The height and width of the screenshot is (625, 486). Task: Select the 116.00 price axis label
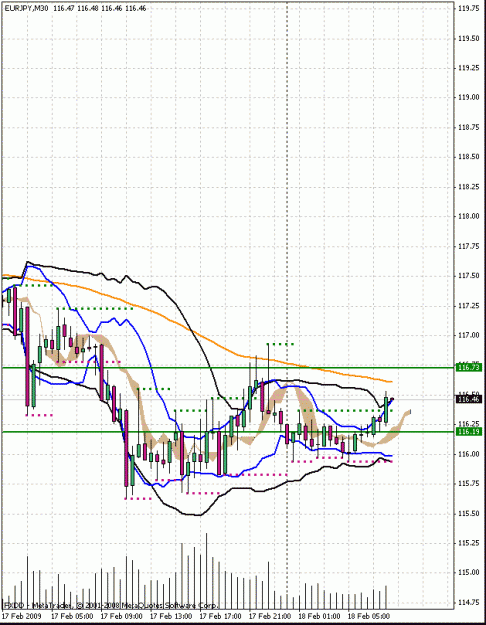tap(468, 454)
